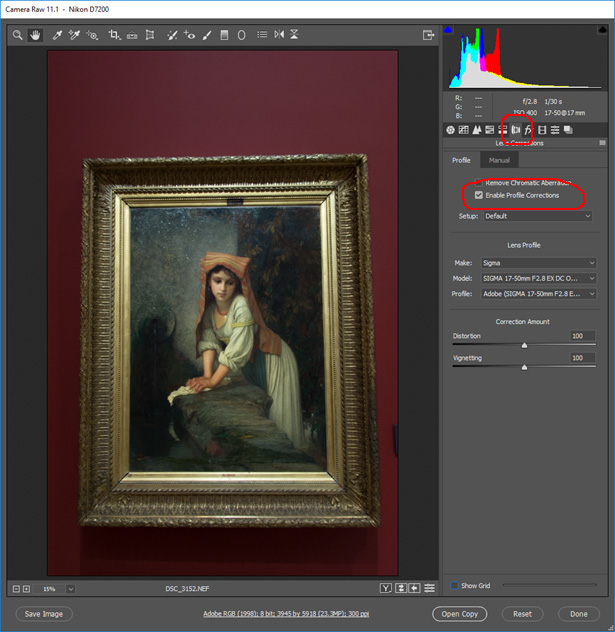Toggle full screen mode icon
This screenshot has height=632, width=615.
pyautogui.click(x=429, y=35)
